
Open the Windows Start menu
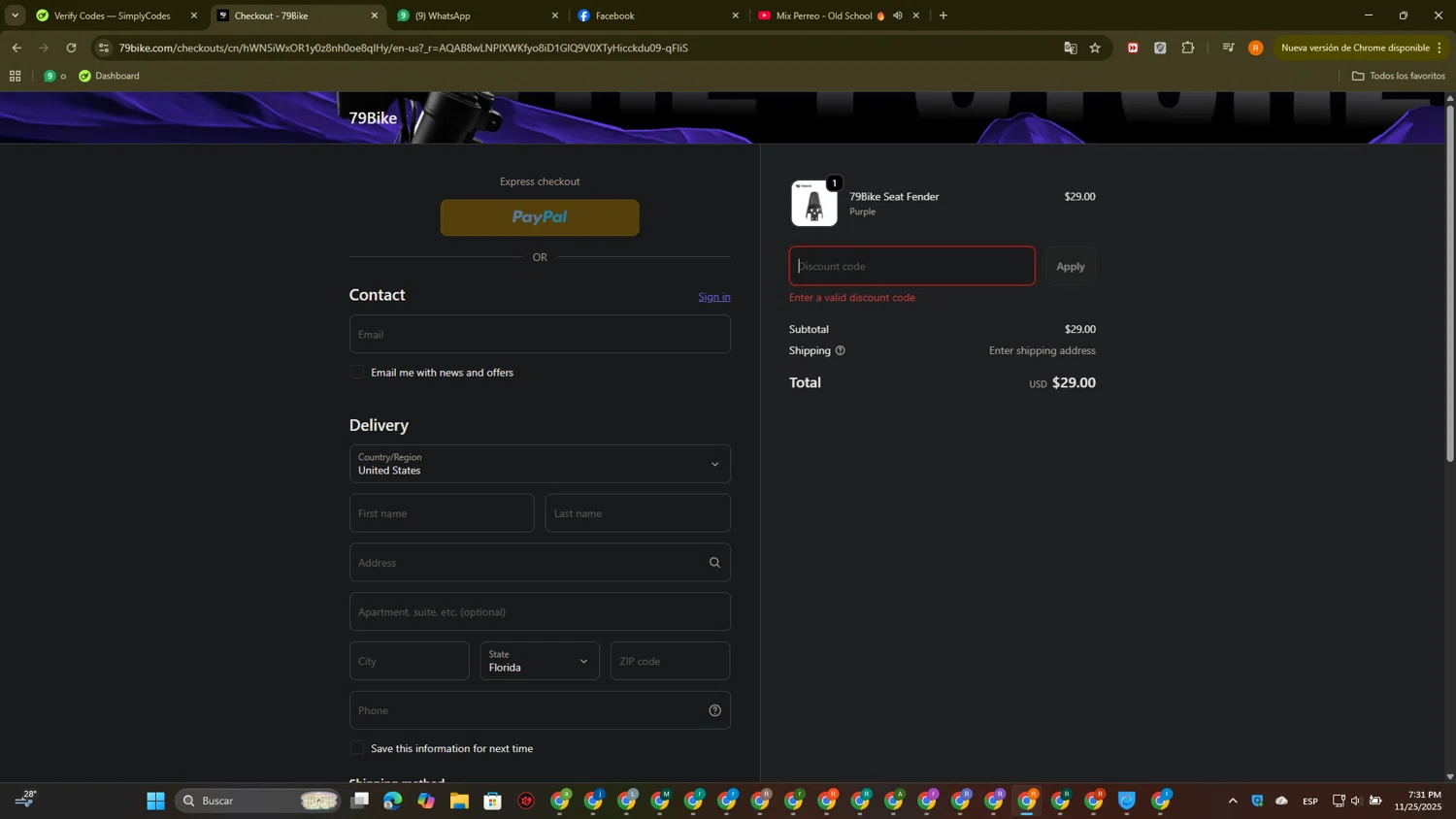[x=155, y=801]
